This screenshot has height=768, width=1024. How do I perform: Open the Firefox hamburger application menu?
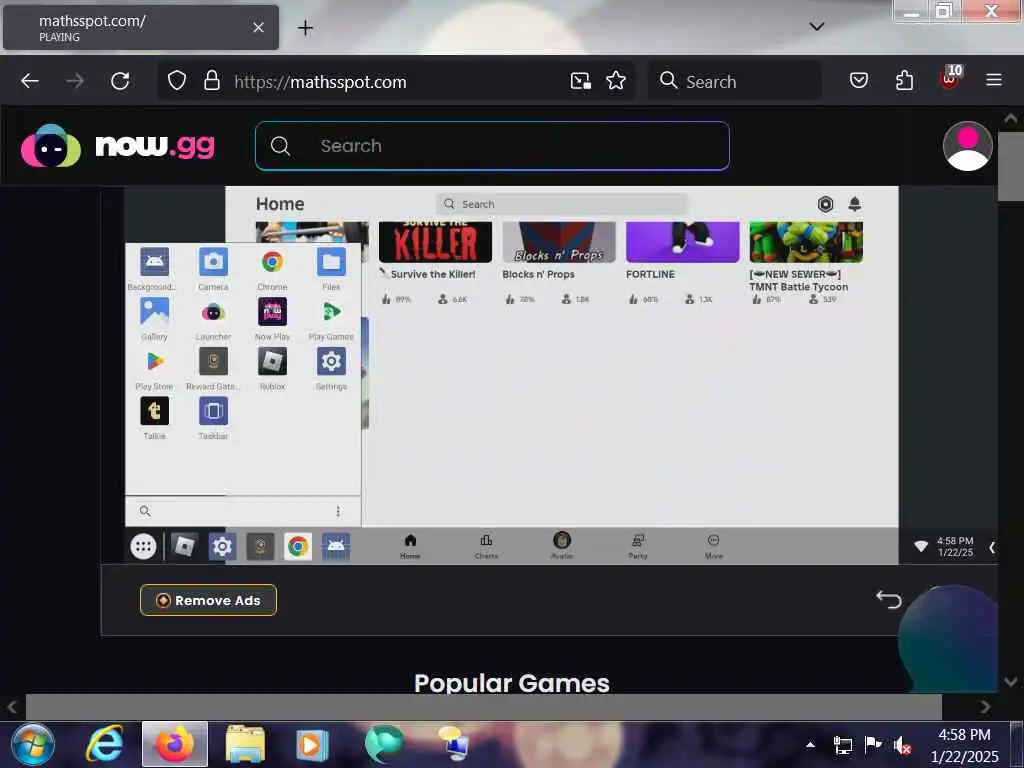coord(994,80)
